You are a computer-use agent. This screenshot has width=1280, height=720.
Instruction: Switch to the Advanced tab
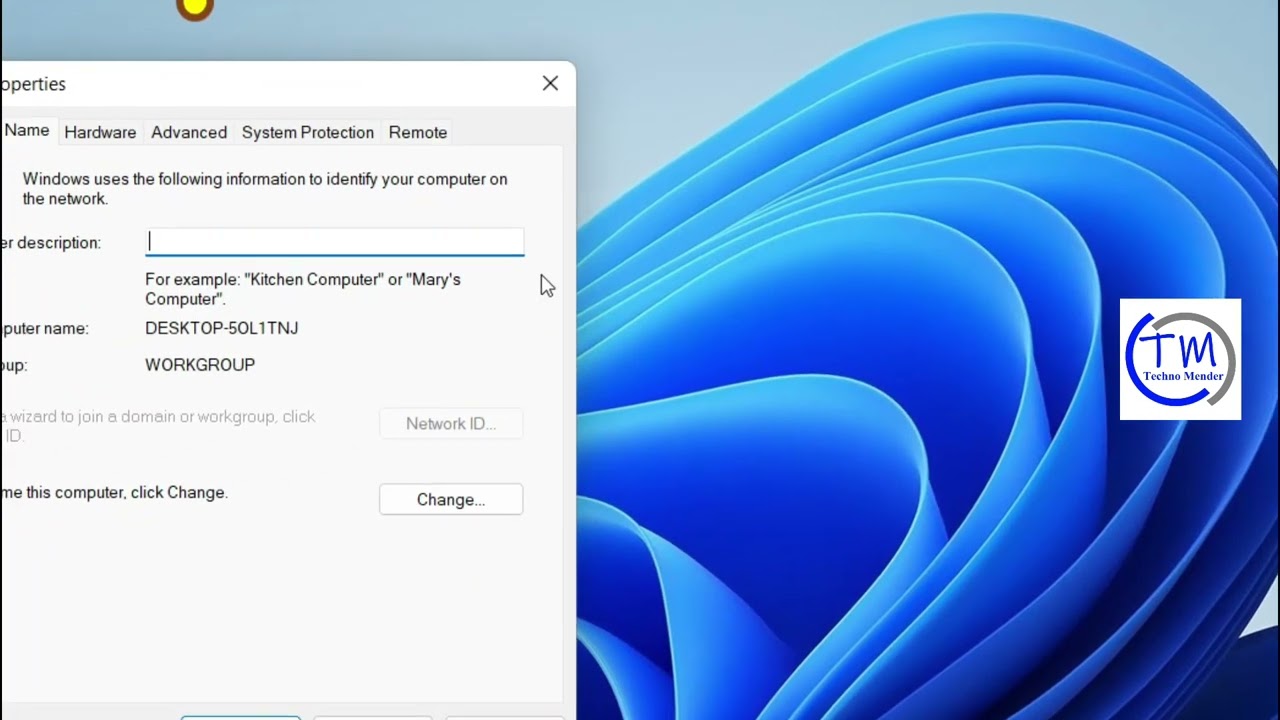189,132
